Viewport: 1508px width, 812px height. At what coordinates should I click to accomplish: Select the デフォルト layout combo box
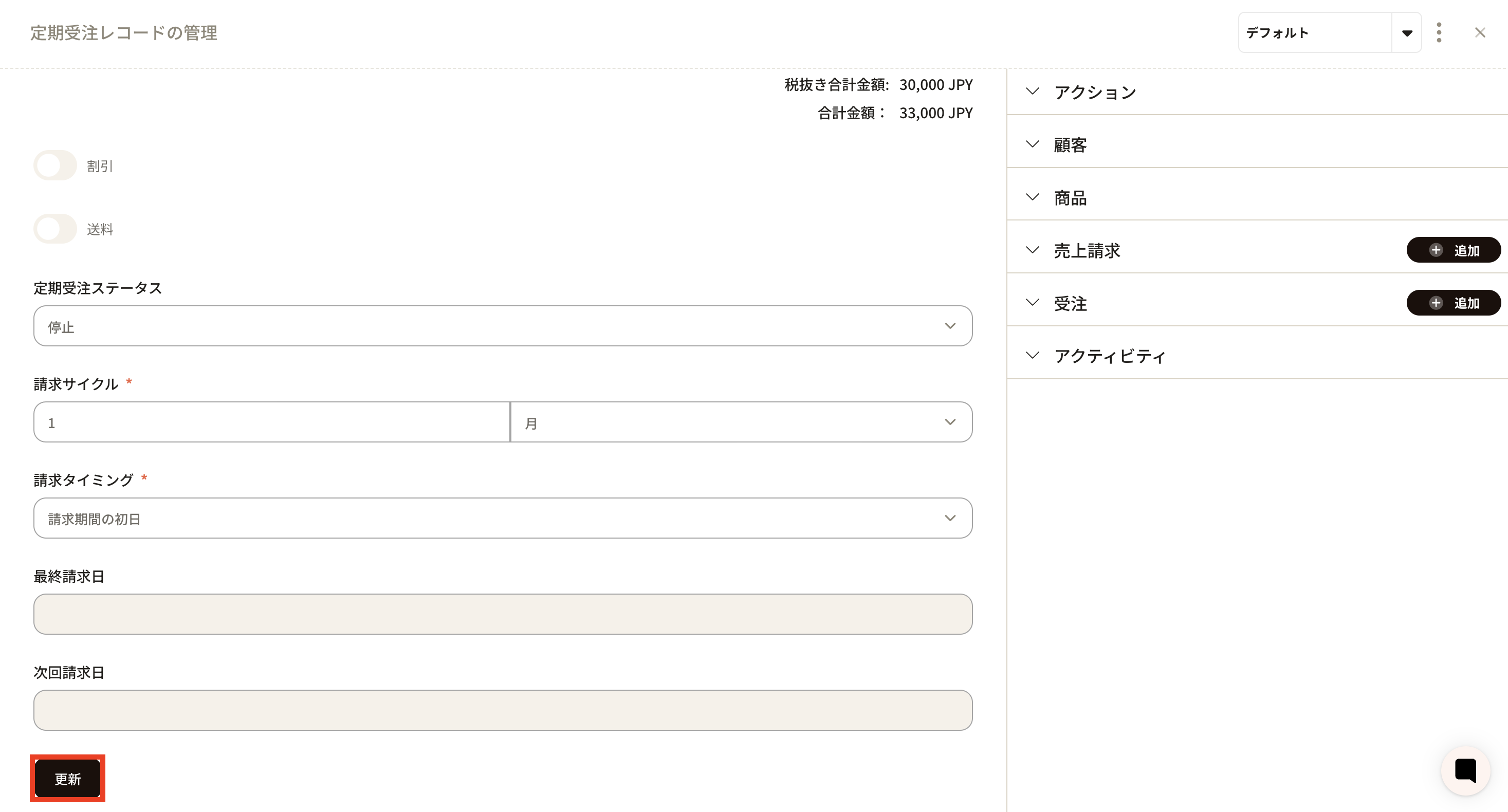coord(1330,33)
